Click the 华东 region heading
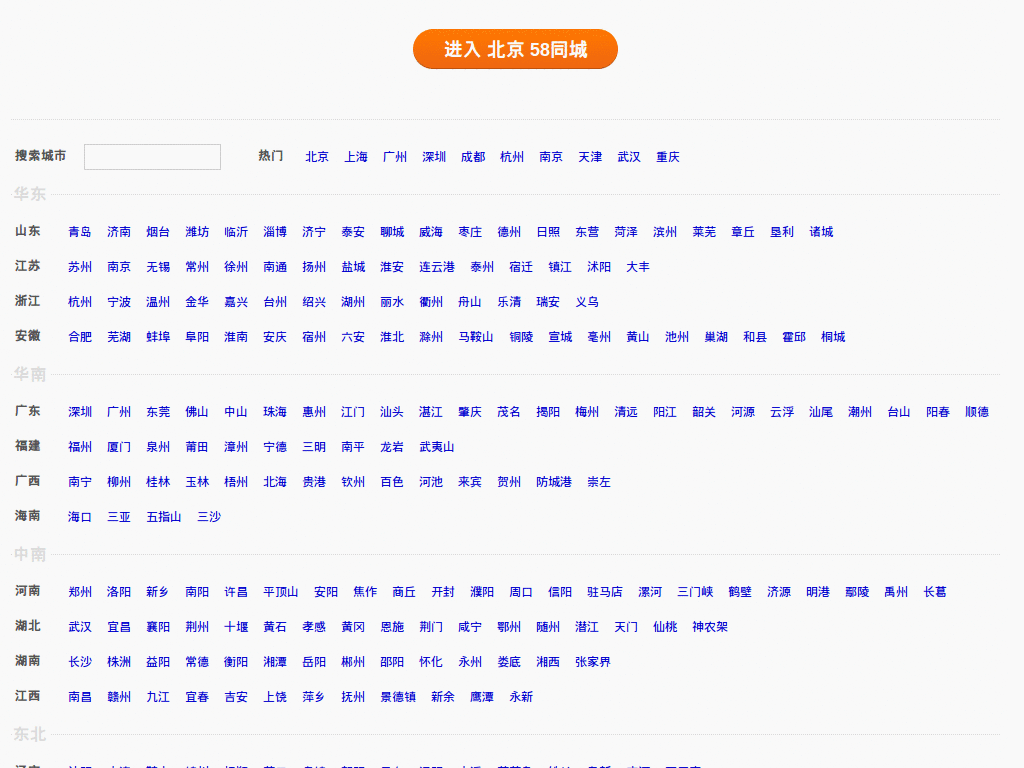Viewport: 1024px width, 768px height. tap(30, 194)
